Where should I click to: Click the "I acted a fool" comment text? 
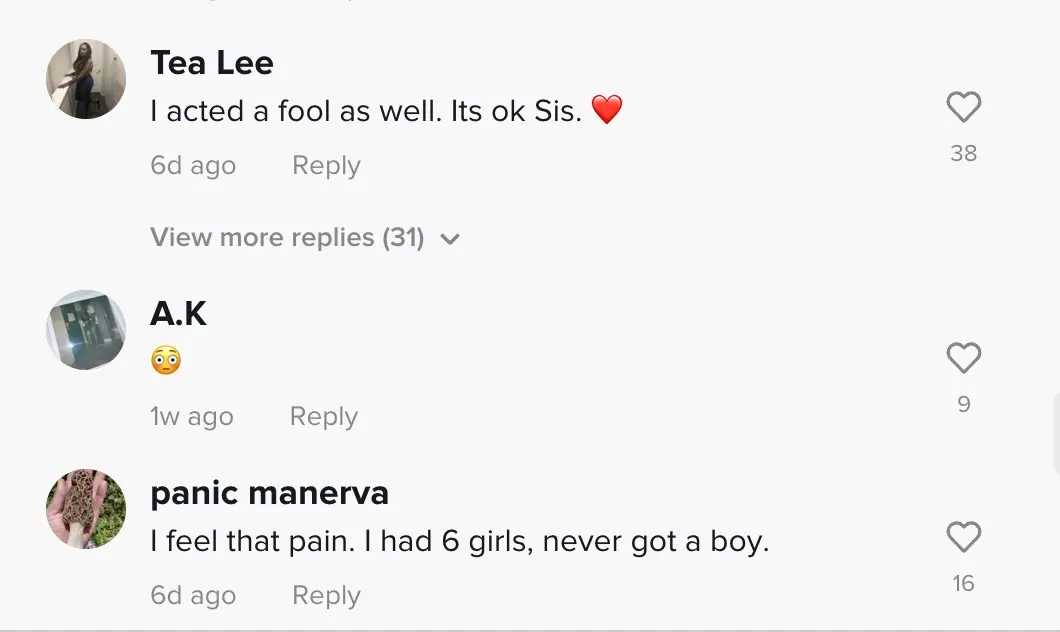(x=366, y=110)
